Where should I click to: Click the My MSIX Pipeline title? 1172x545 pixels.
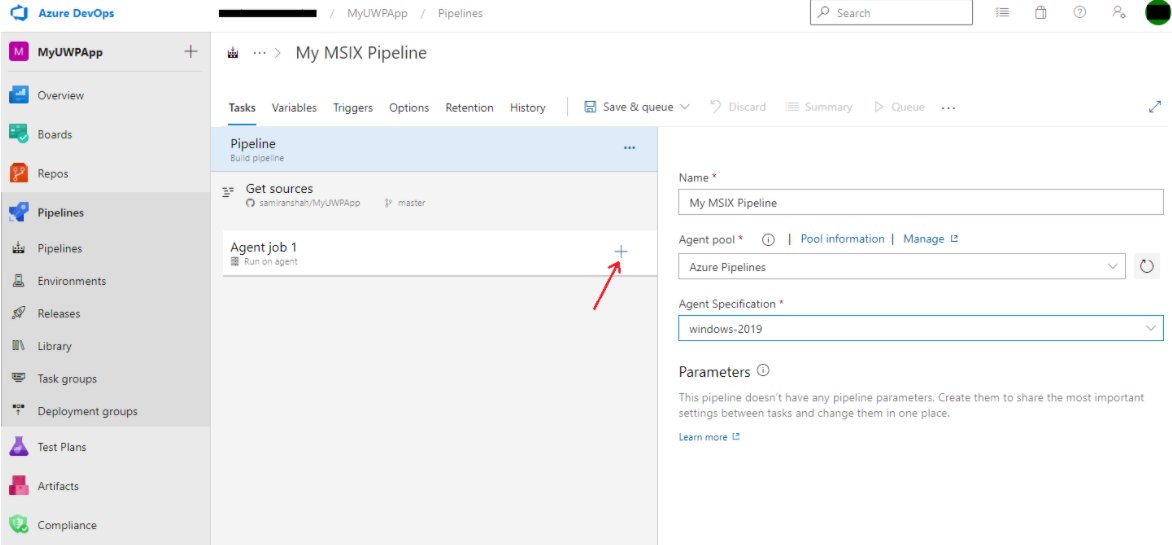pos(361,53)
